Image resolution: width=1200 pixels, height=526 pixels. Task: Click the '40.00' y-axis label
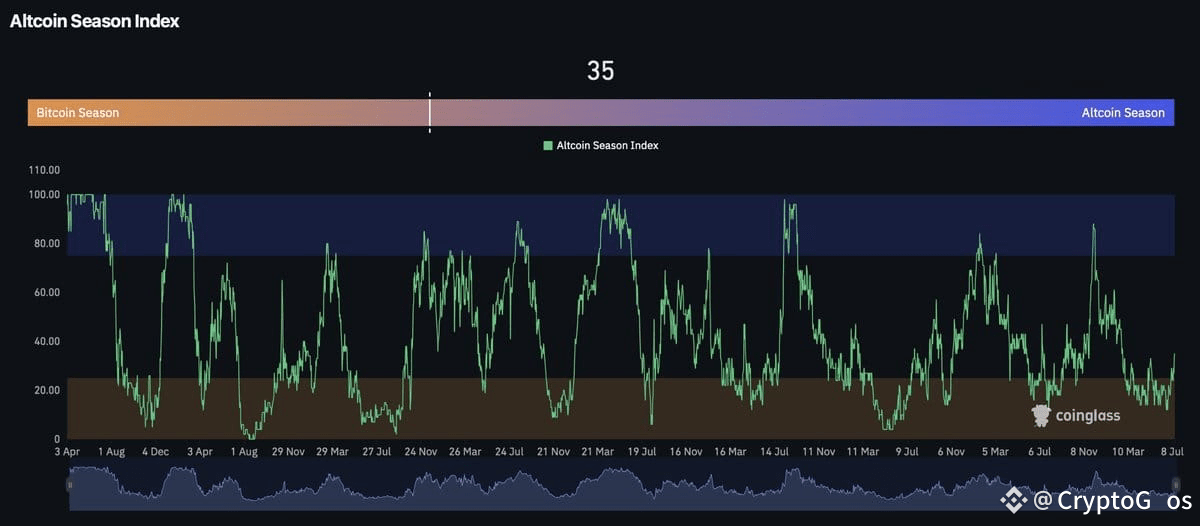46,341
